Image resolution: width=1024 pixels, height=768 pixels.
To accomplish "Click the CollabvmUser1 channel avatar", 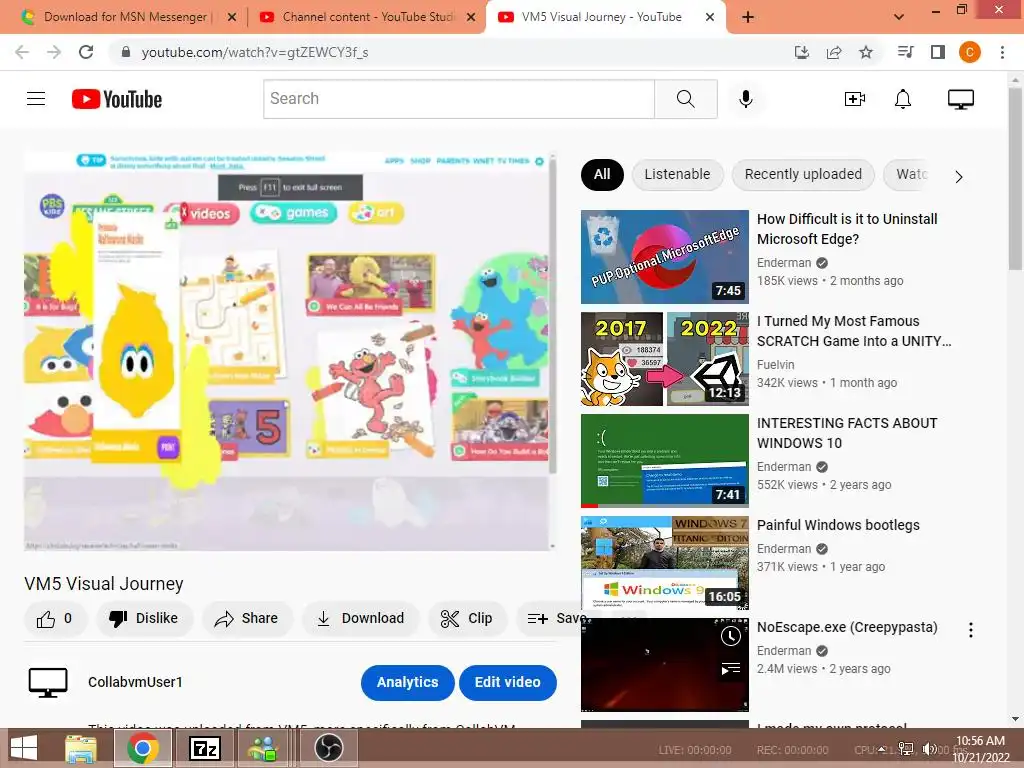I will (48, 682).
